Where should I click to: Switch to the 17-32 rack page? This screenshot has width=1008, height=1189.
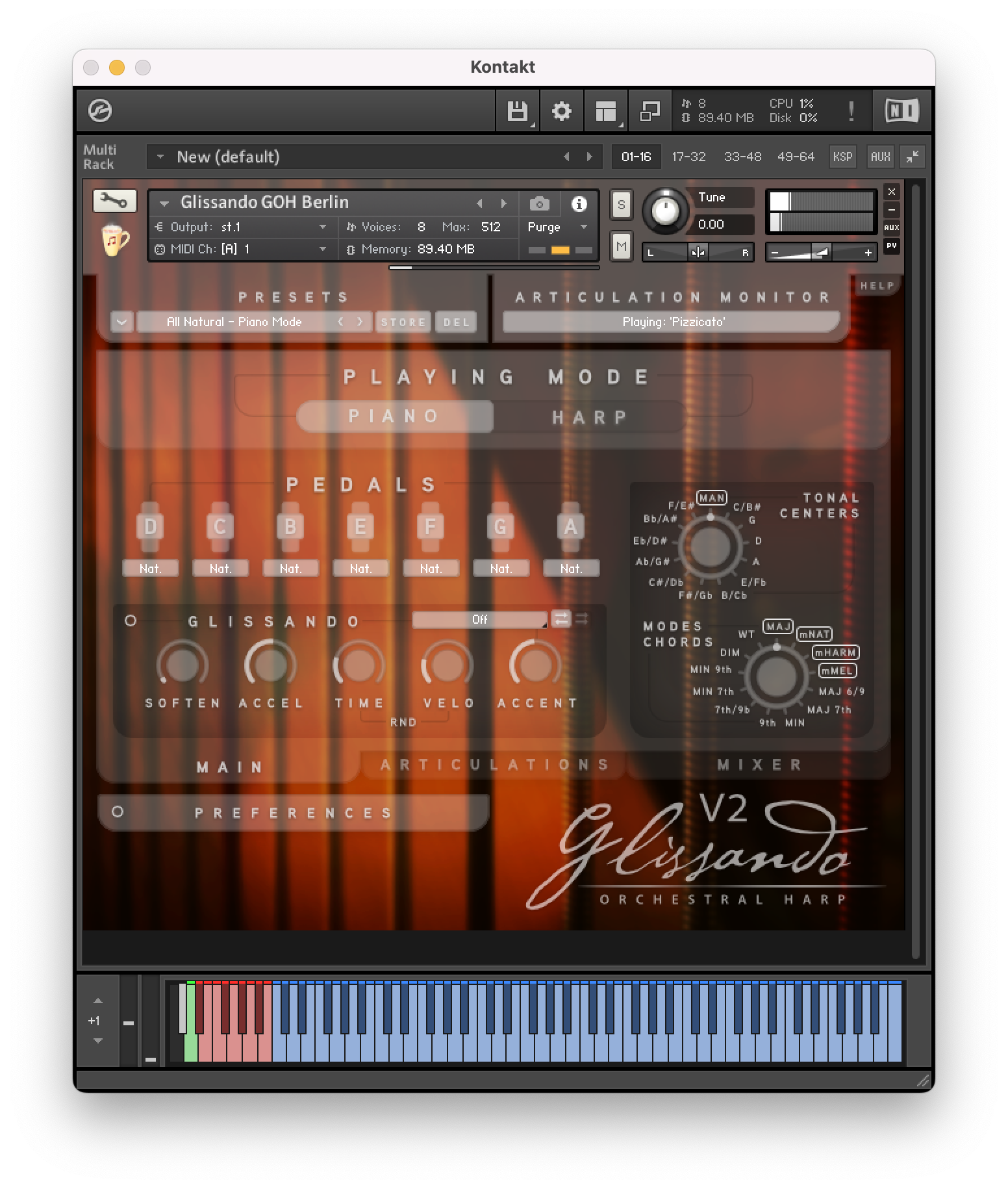point(688,157)
